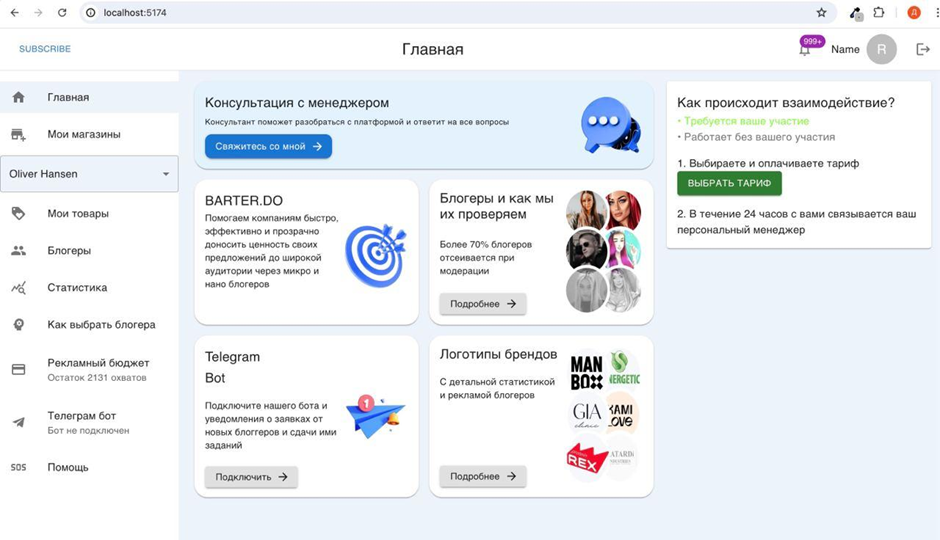Open the Телеграм бот section
Screen dimensions: 940x540
click(x=89, y=423)
